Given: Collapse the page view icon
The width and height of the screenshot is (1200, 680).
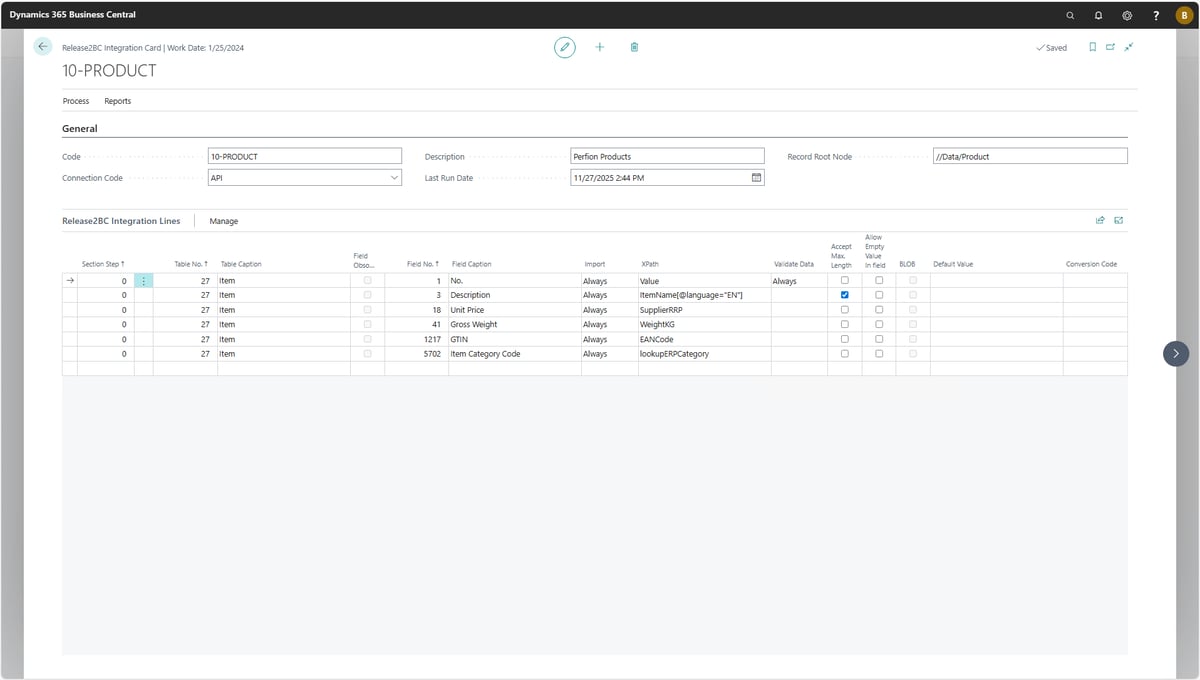Looking at the screenshot, I should tap(1129, 47).
